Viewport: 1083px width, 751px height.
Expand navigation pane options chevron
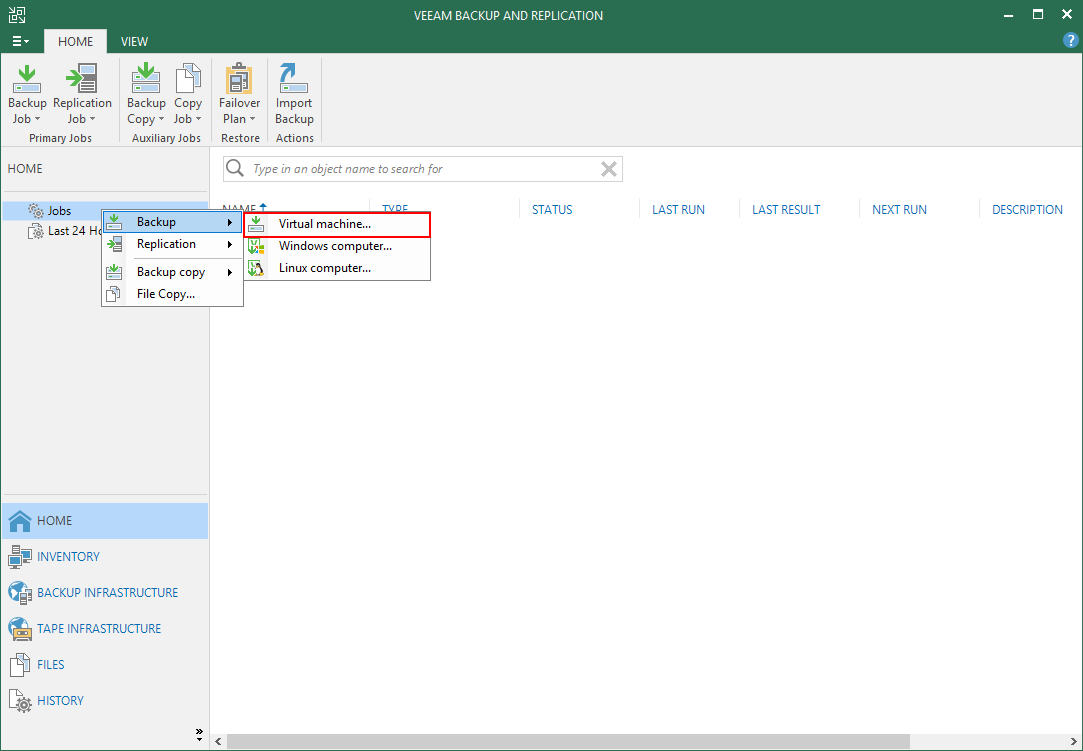point(199,735)
